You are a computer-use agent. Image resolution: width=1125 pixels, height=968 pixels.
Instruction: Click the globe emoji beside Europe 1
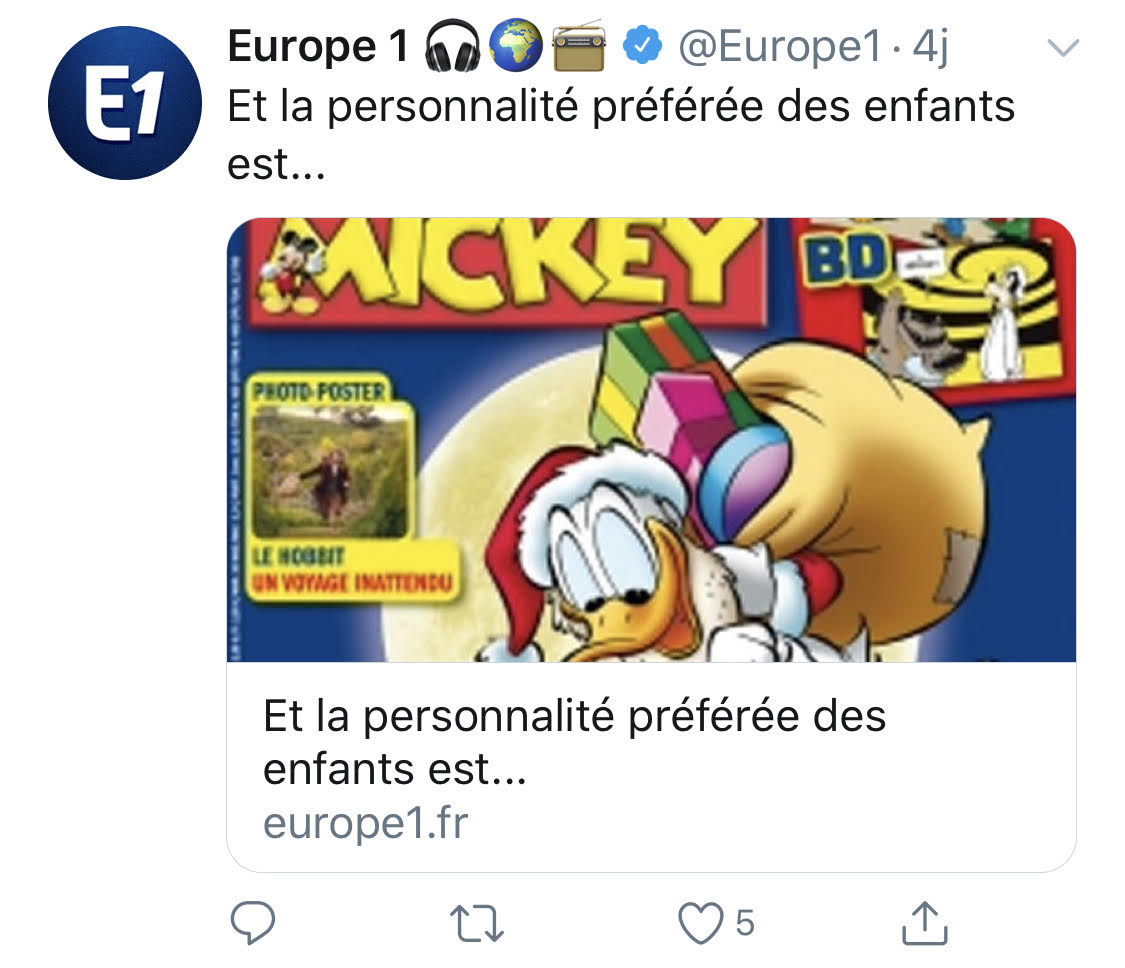(x=515, y=45)
